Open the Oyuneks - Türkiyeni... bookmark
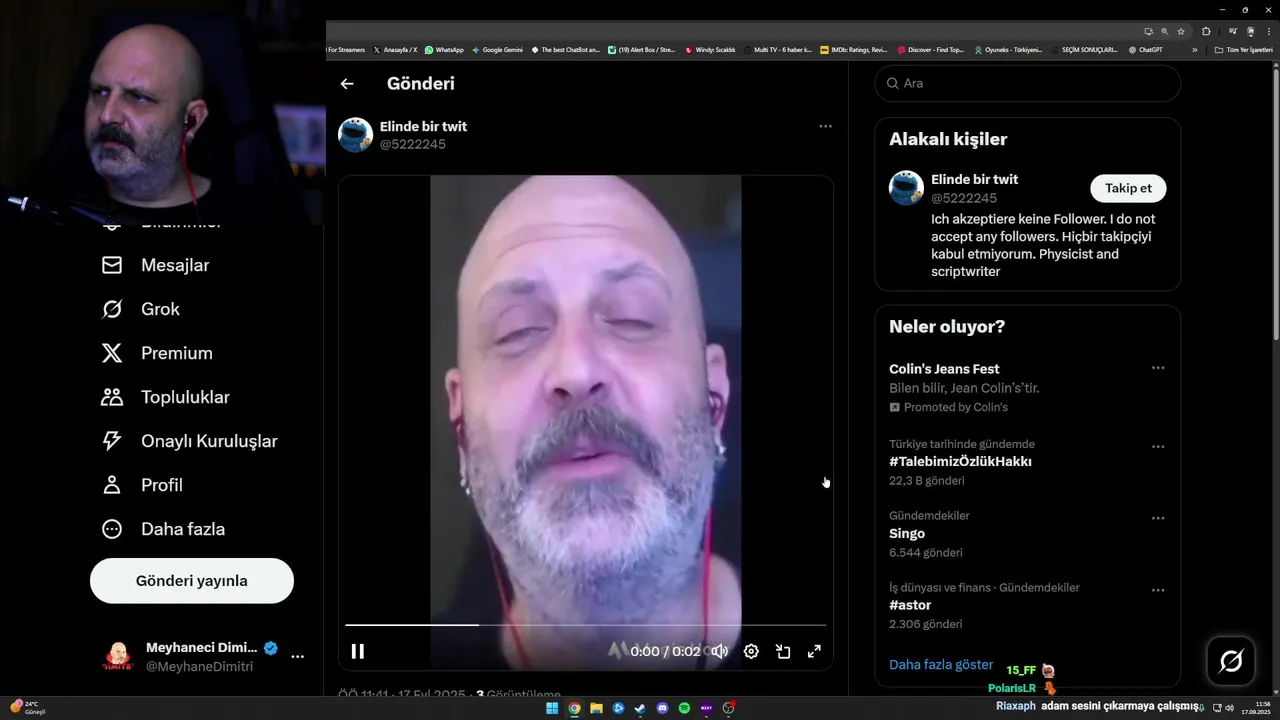Image resolution: width=1280 pixels, height=720 pixels. click(1009, 49)
